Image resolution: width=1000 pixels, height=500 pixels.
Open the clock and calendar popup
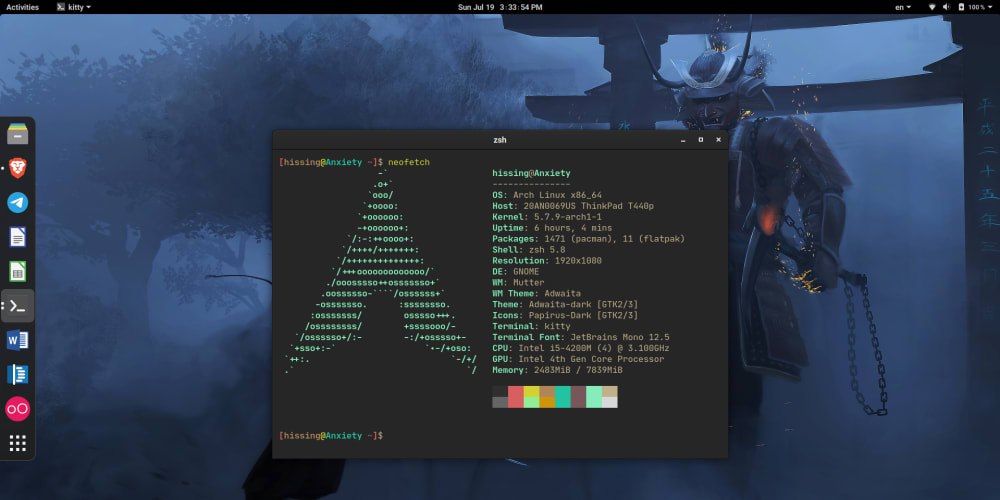500,7
